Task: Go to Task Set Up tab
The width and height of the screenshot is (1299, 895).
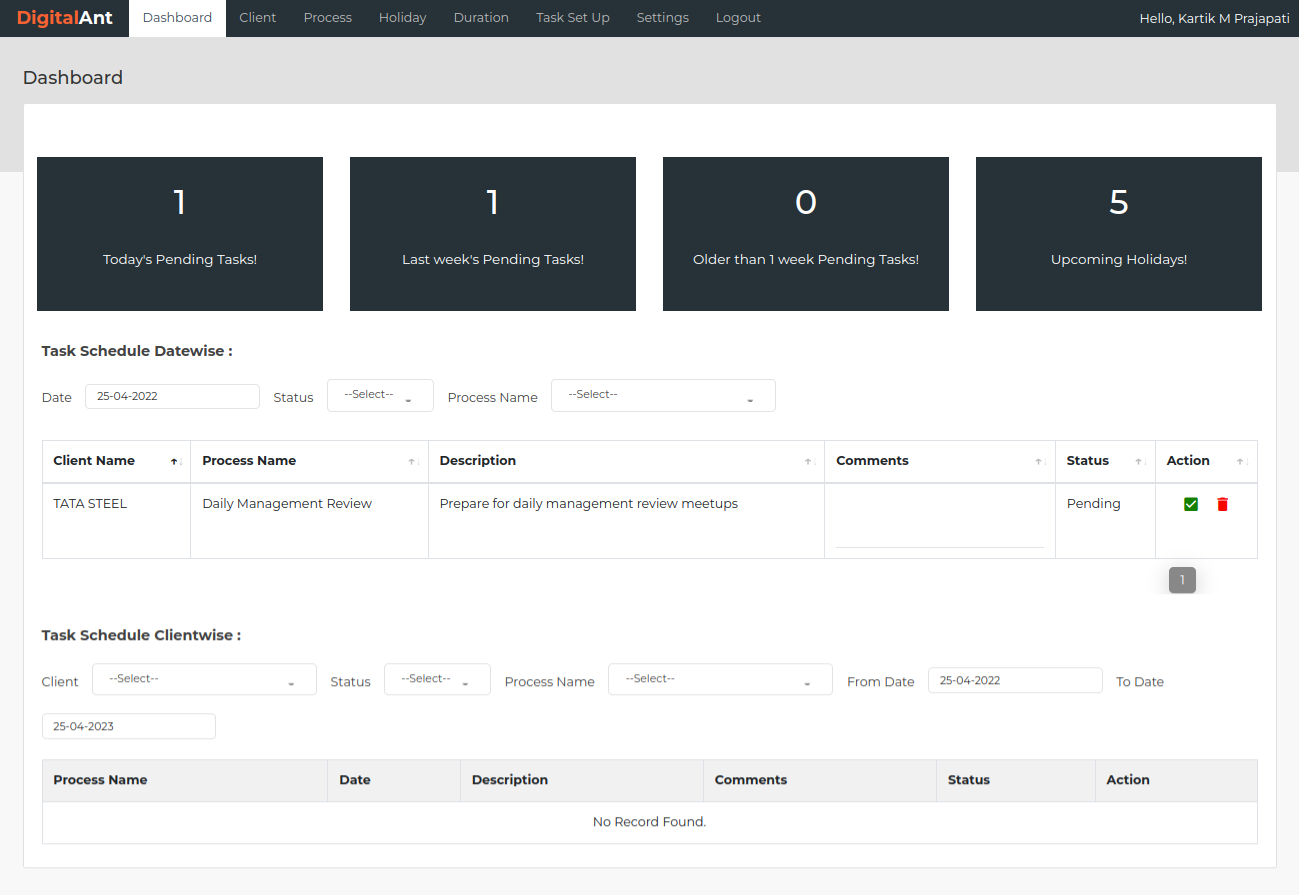Action: pyautogui.click(x=572, y=18)
